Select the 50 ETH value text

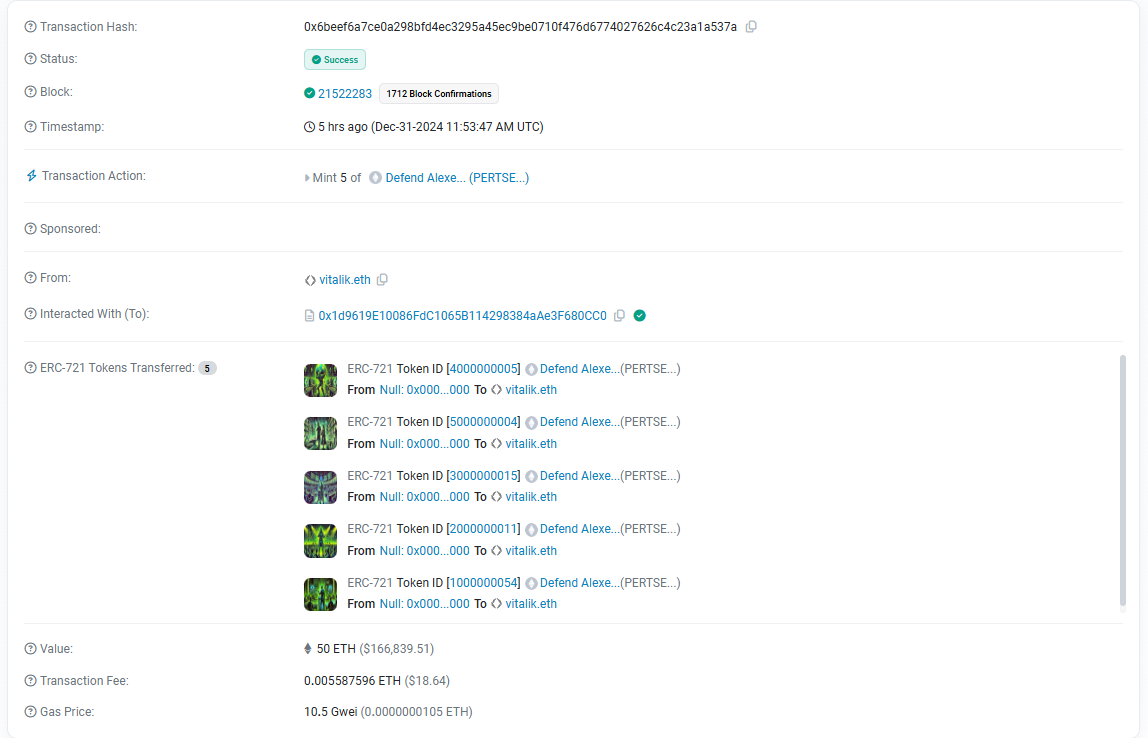336,649
